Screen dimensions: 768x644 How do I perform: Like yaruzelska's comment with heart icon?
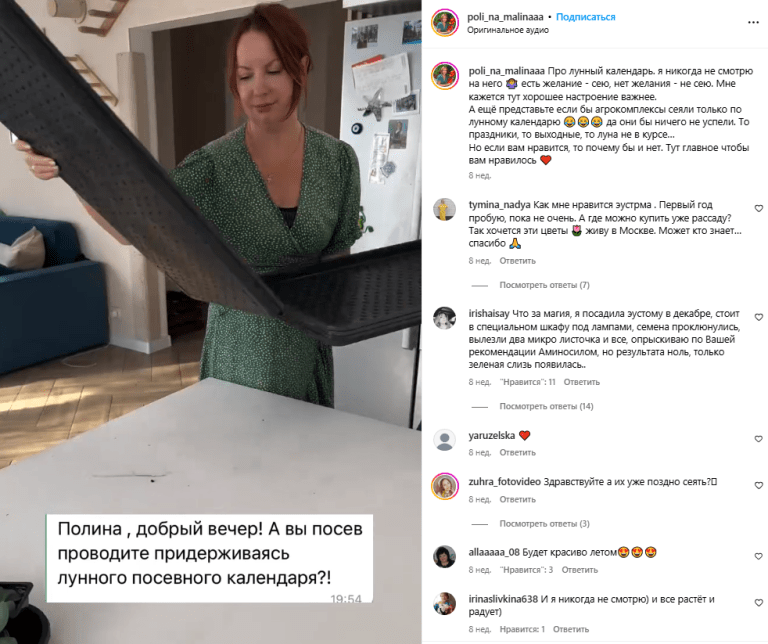759,439
